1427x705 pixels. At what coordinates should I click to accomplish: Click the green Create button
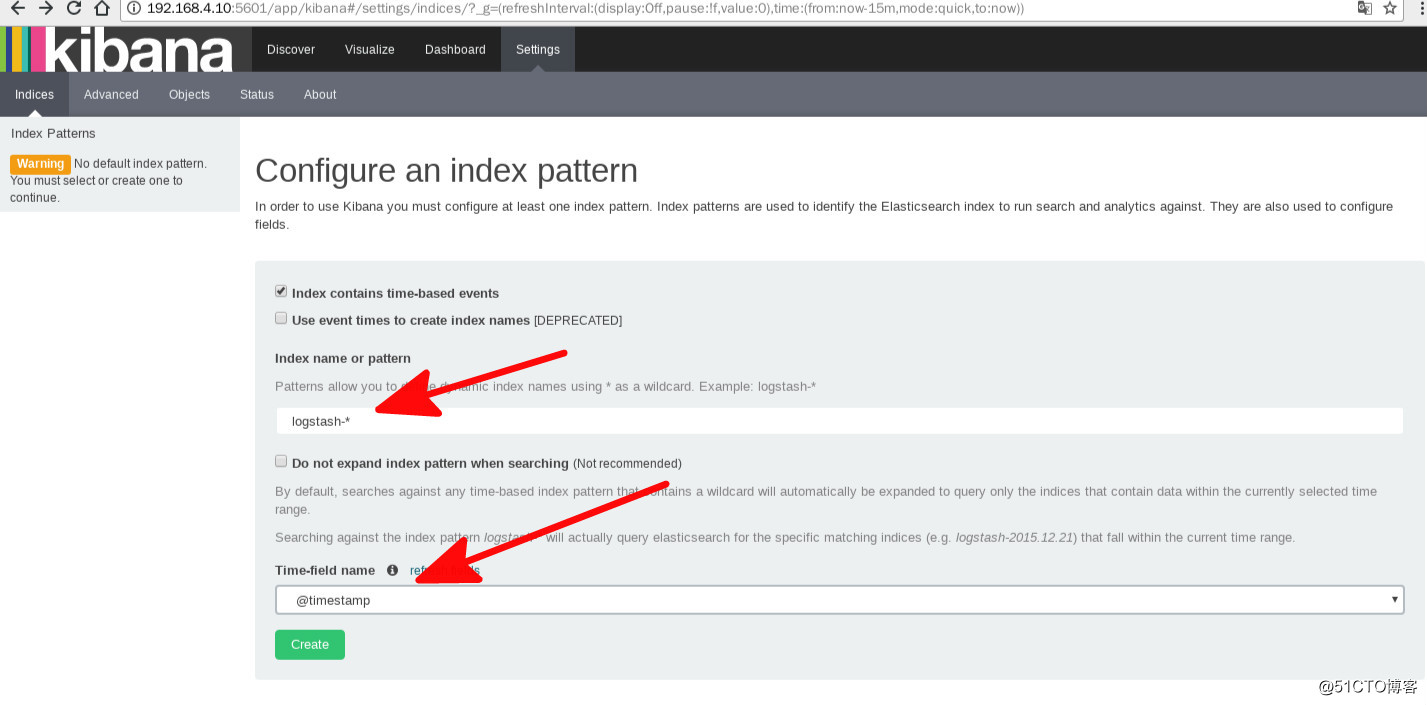tap(310, 644)
